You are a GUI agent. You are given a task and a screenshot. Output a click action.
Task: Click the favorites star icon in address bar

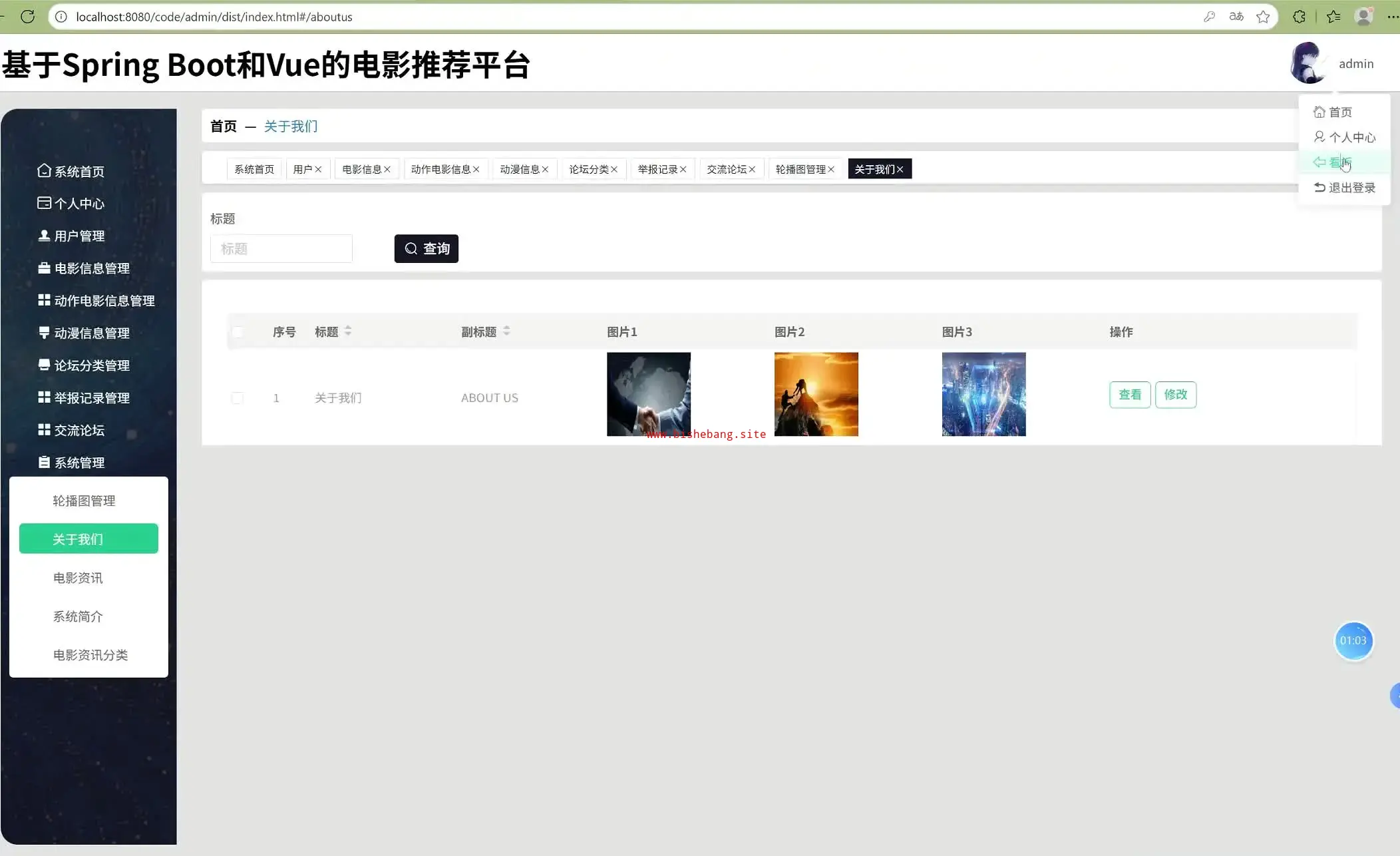pyautogui.click(x=1263, y=17)
